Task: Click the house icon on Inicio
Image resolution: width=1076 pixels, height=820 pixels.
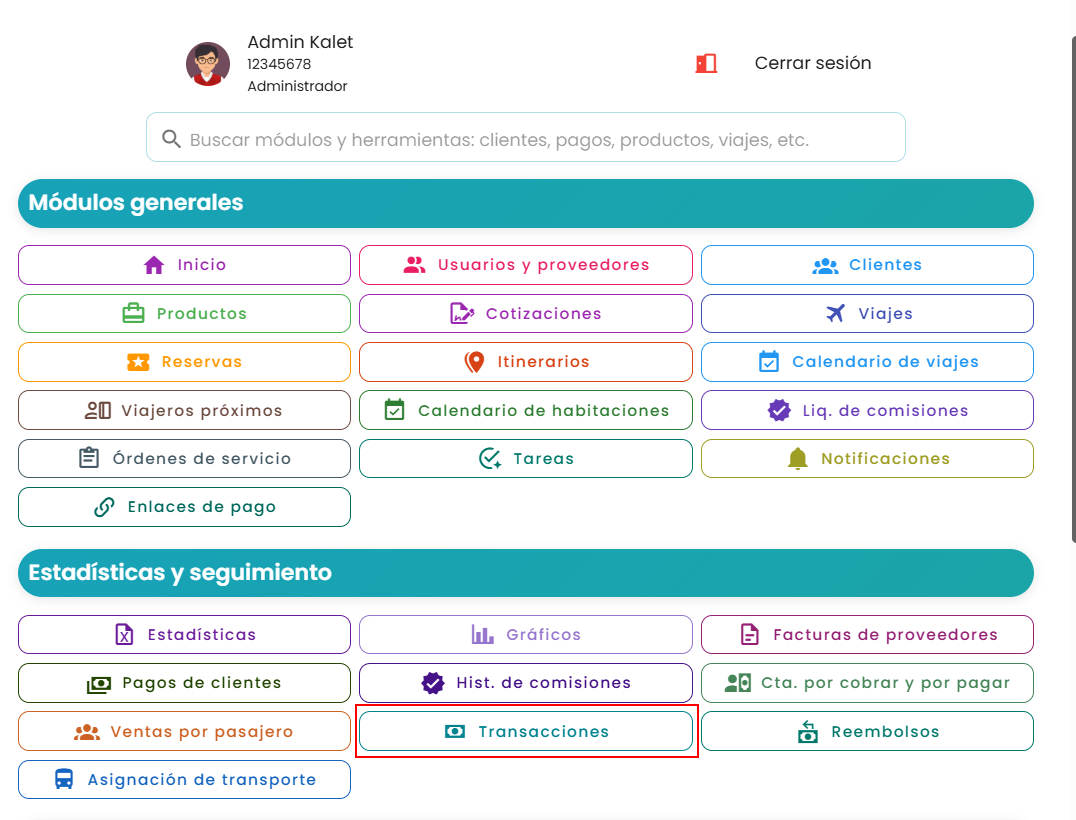Action: coord(154,265)
